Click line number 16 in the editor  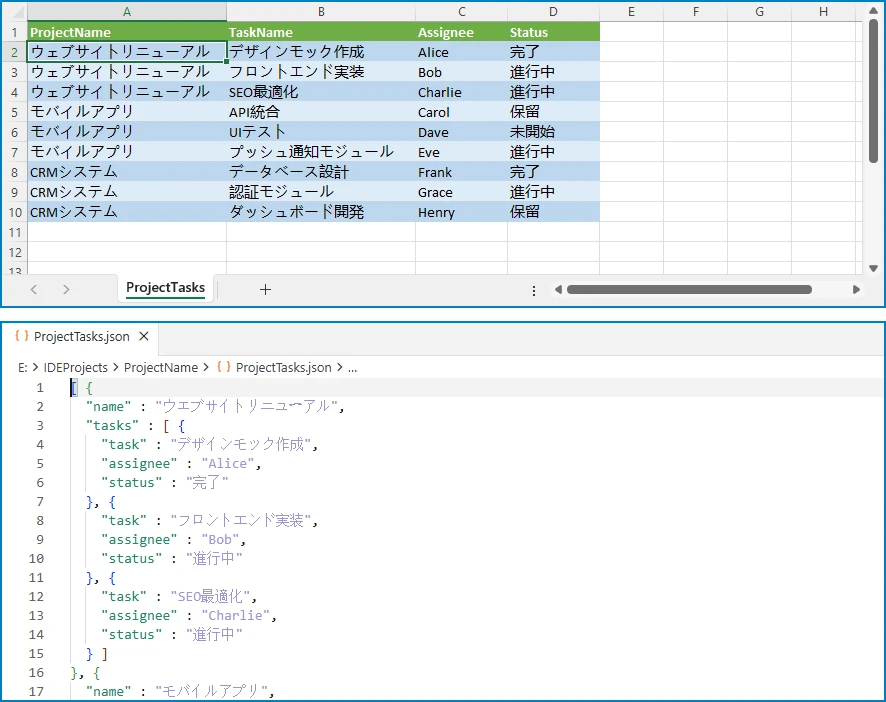[x=36, y=672]
